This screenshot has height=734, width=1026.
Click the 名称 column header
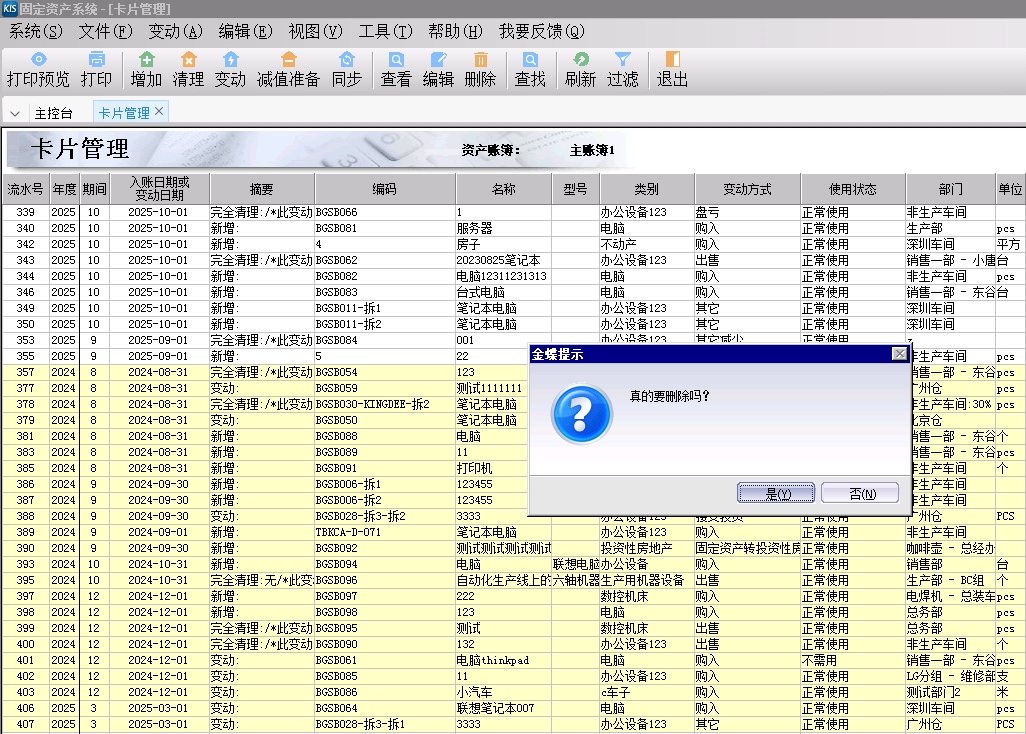(504, 189)
